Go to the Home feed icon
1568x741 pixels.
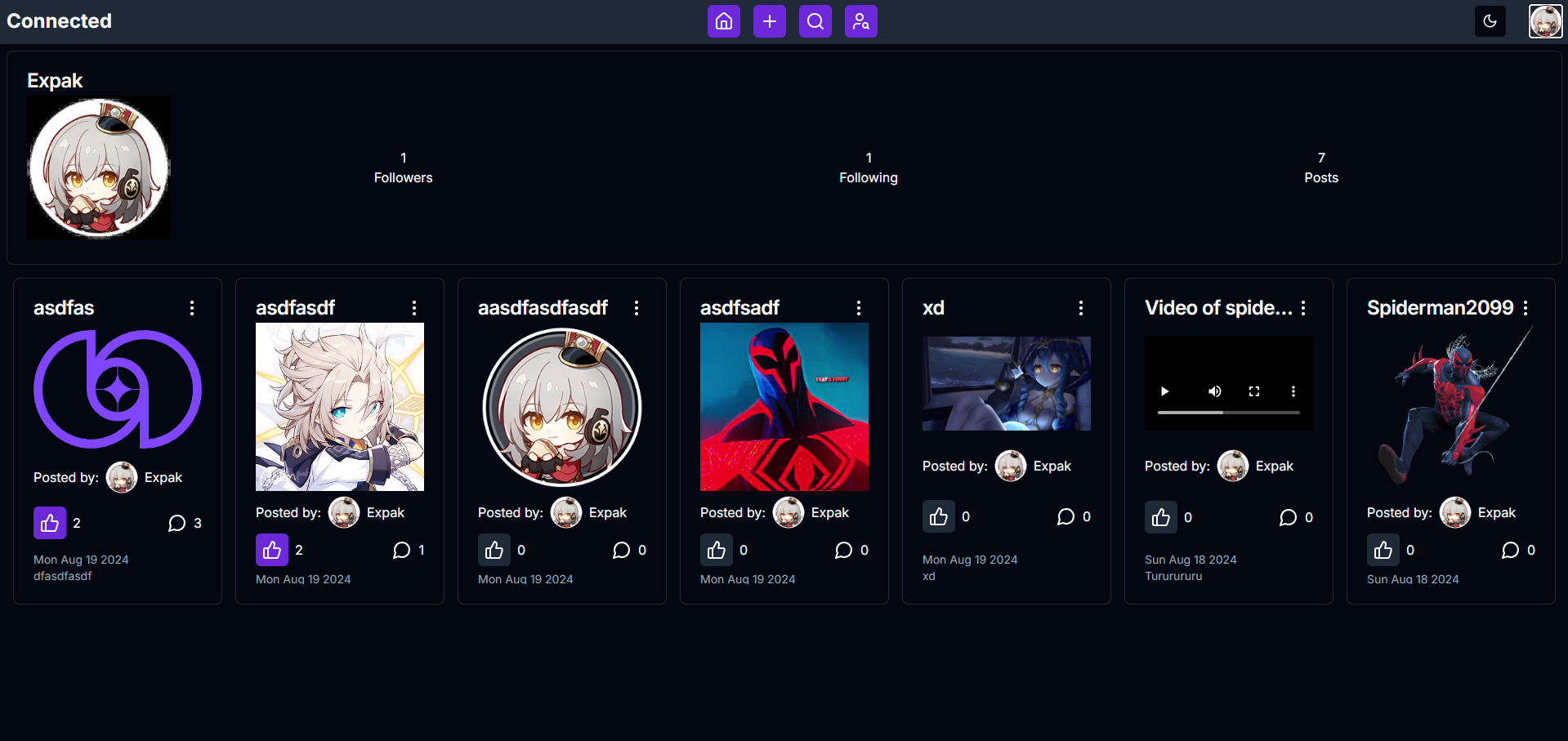(724, 21)
